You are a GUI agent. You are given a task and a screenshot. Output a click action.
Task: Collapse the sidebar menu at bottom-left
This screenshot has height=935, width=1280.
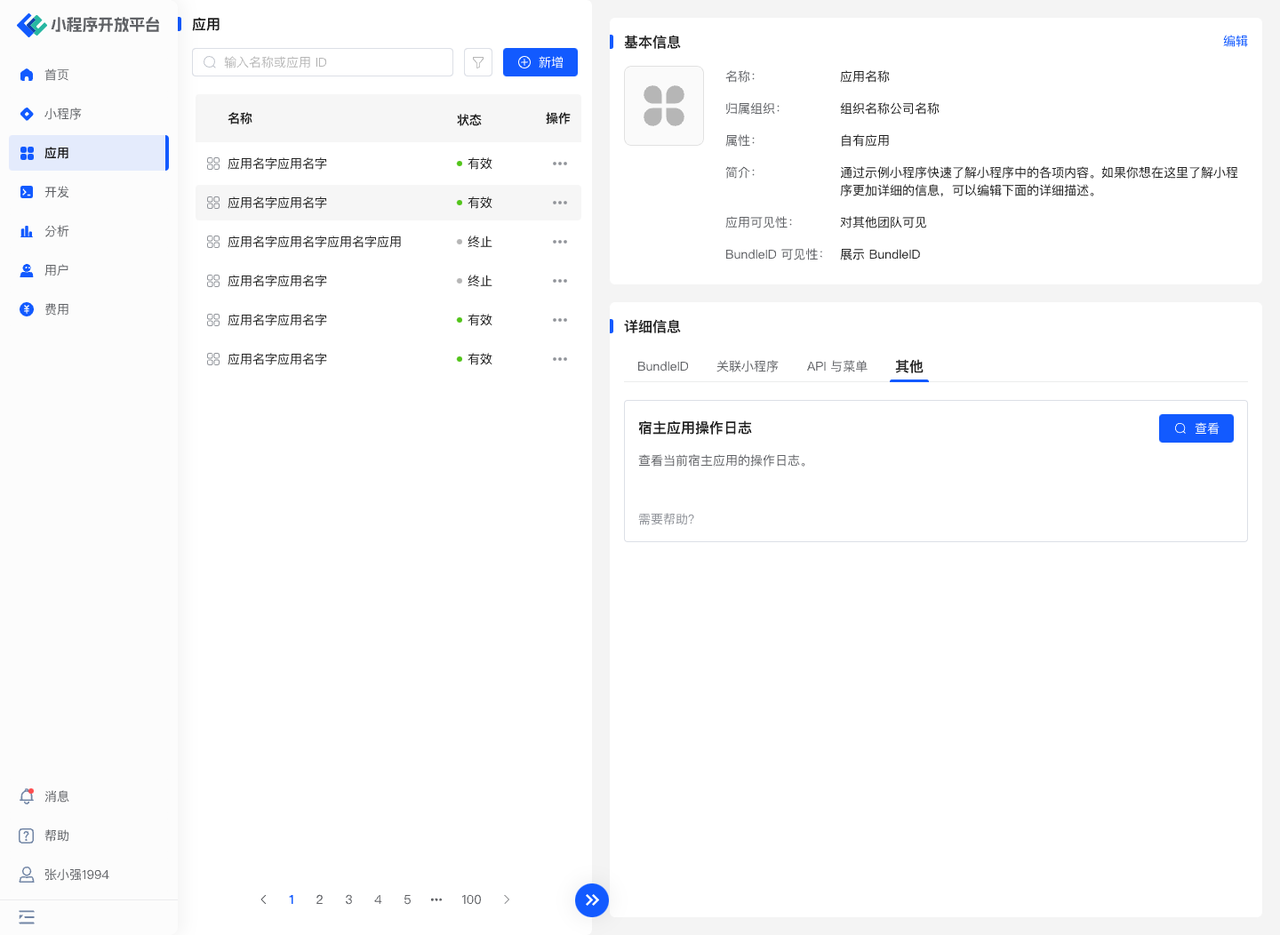pyautogui.click(x=27, y=917)
